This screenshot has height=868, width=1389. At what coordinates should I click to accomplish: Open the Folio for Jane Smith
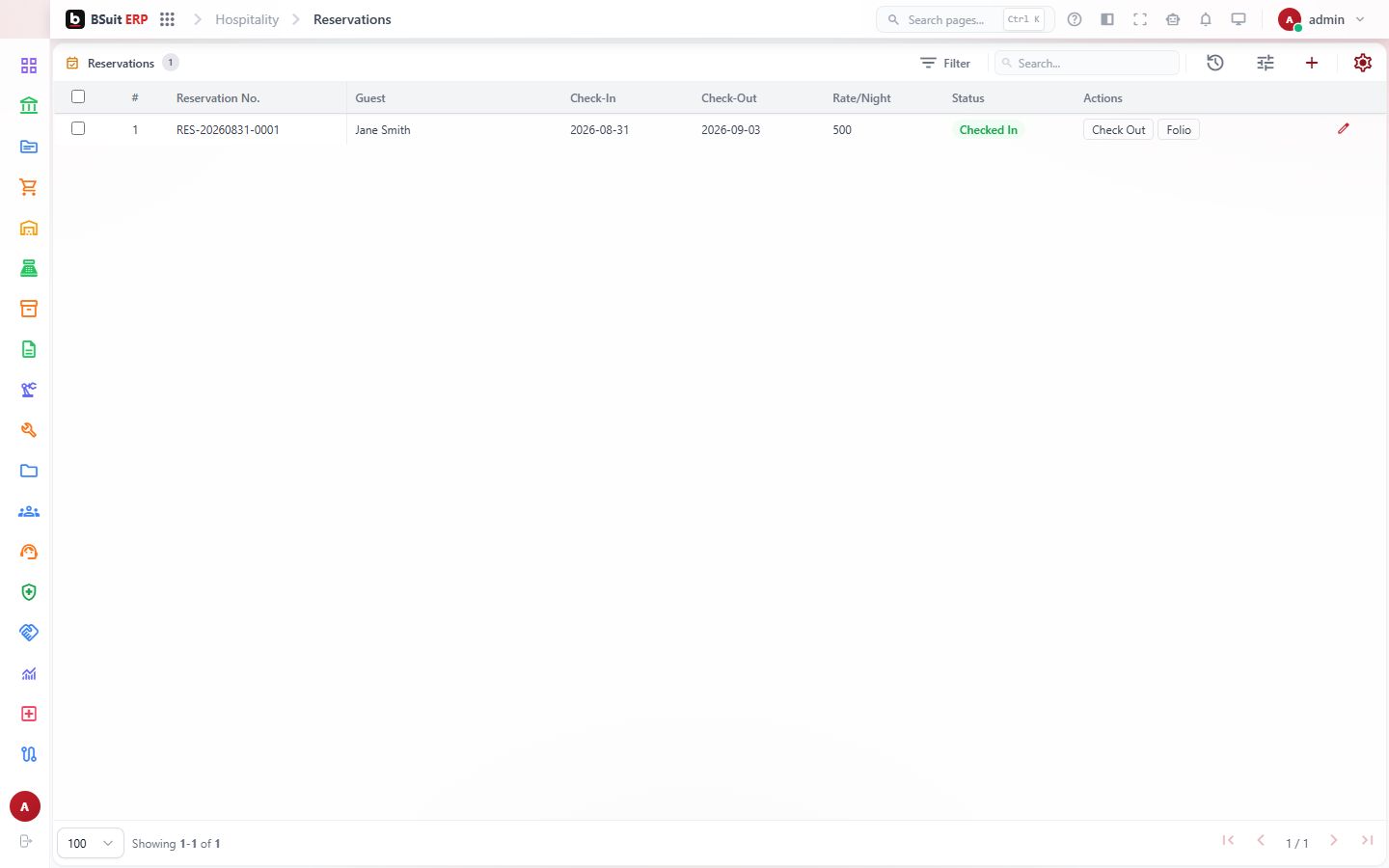pyautogui.click(x=1179, y=130)
